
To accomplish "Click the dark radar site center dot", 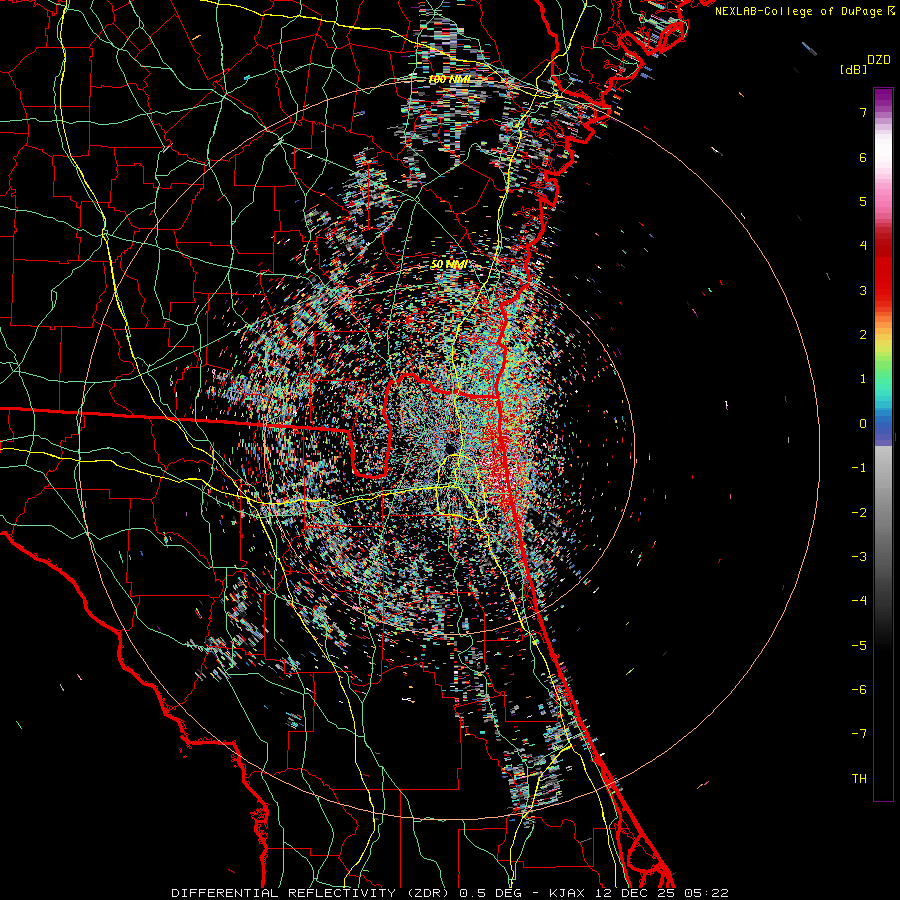I will tap(449, 448).
